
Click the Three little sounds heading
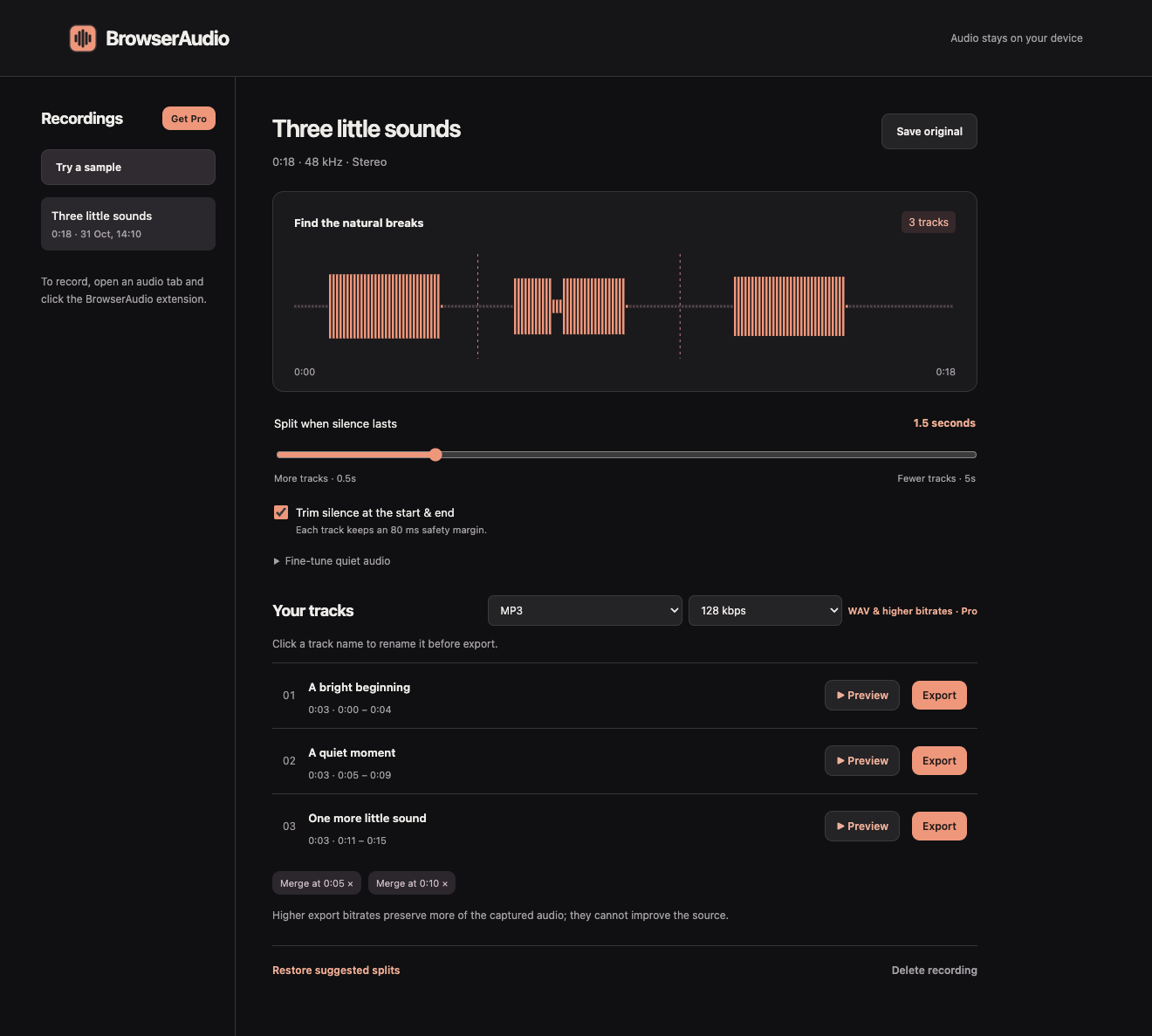[x=367, y=129]
